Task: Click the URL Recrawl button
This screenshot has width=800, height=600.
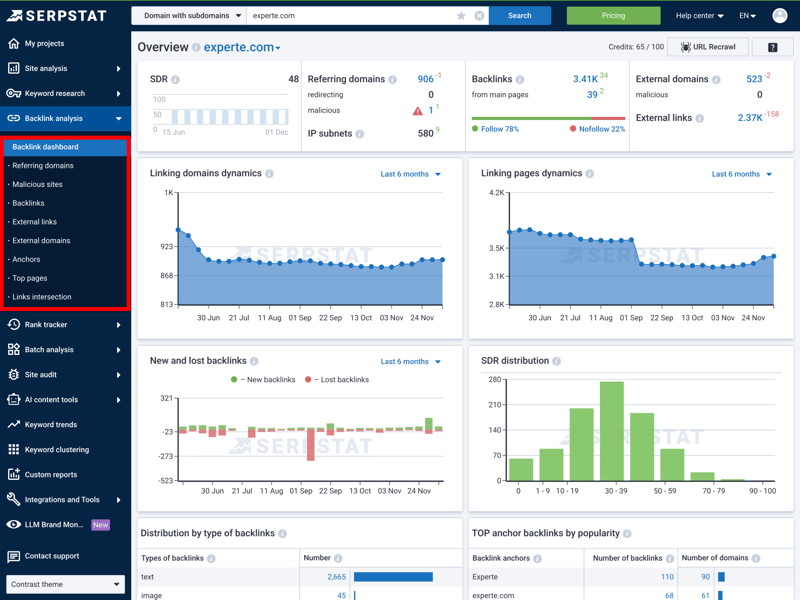Action: (708, 47)
